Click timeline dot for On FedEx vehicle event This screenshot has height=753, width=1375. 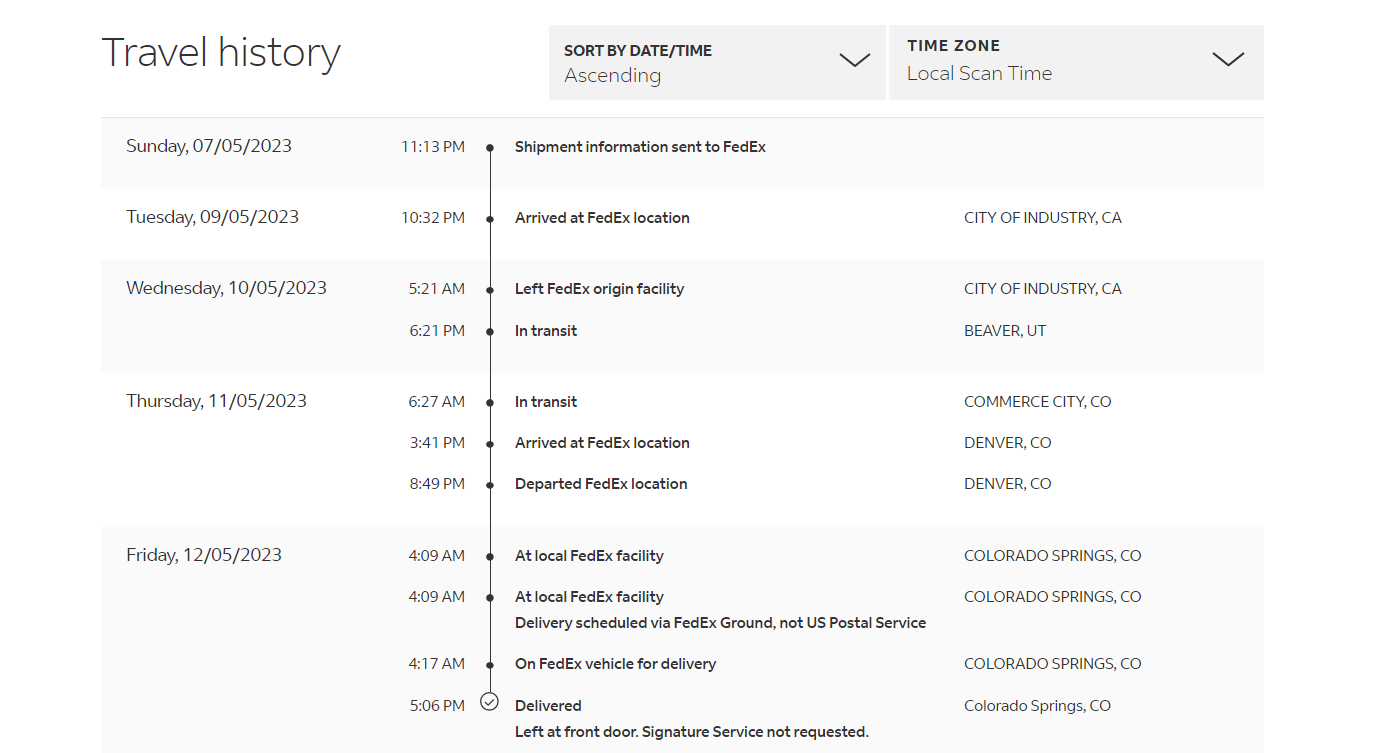click(490, 665)
